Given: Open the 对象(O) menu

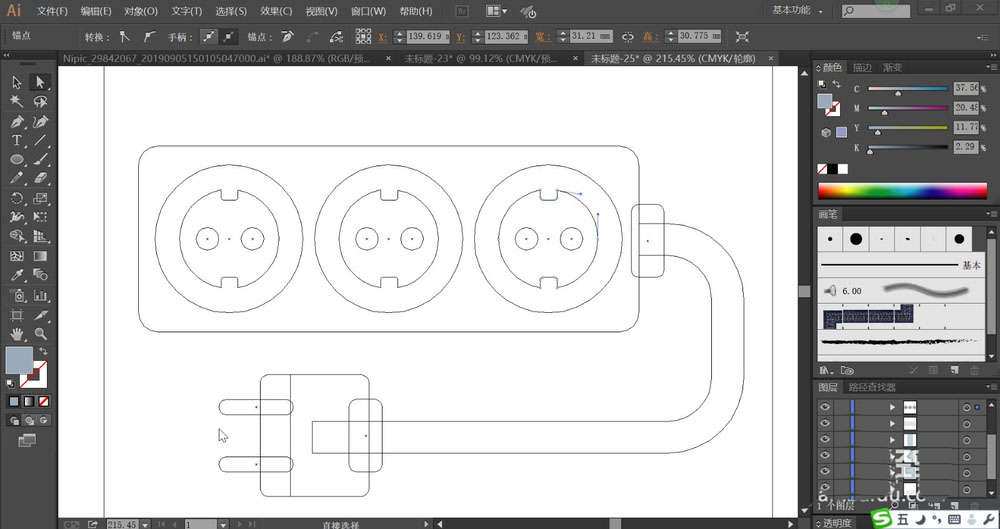Looking at the screenshot, I should click(141, 11).
